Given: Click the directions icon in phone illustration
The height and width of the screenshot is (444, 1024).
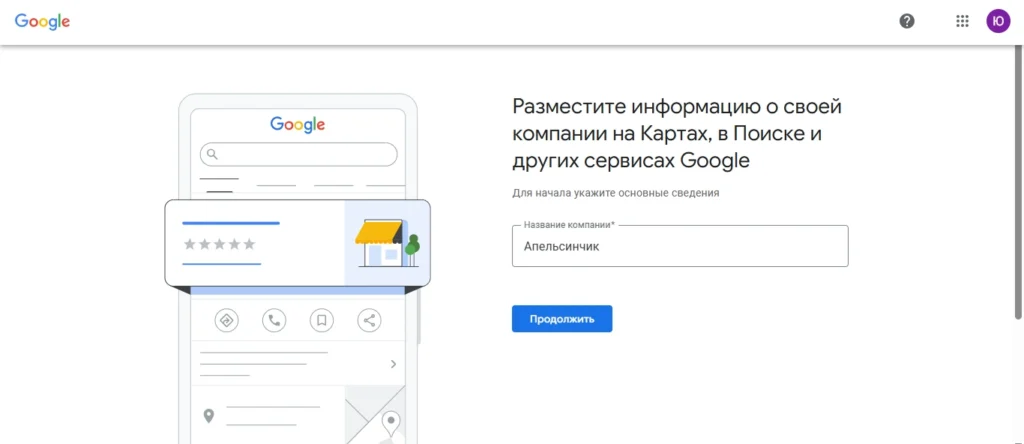Looking at the screenshot, I should point(227,321).
